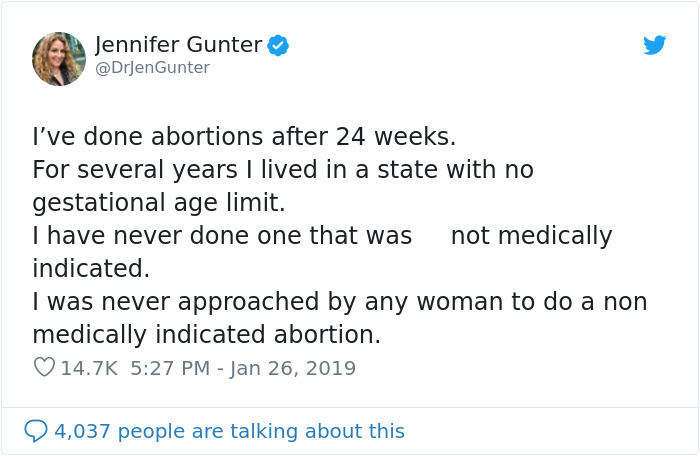The image size is (700, 456).
Task: Click the 14.7K likes count
Action: tap(89, 368)
